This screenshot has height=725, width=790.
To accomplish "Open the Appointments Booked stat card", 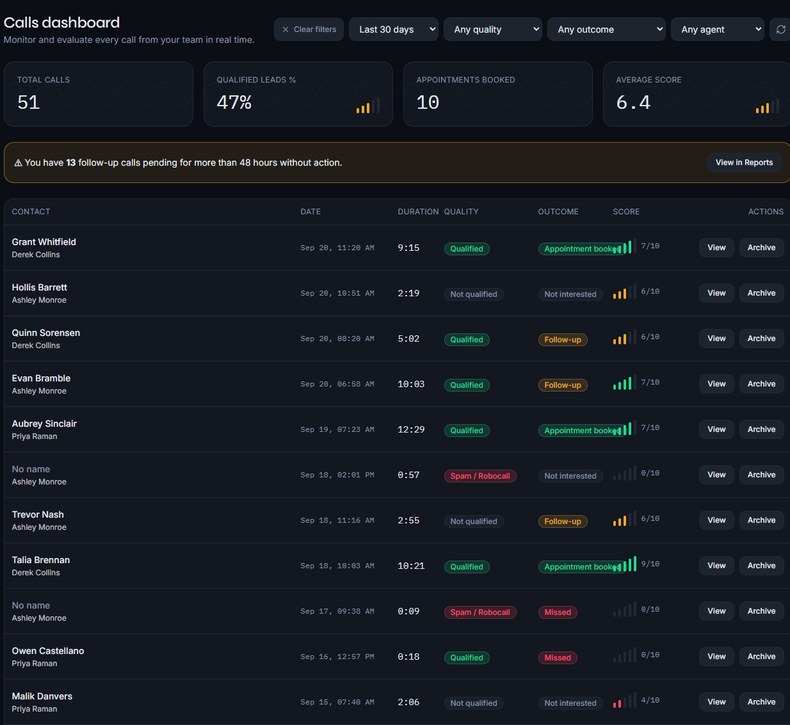I will click(x=498, y=94).
